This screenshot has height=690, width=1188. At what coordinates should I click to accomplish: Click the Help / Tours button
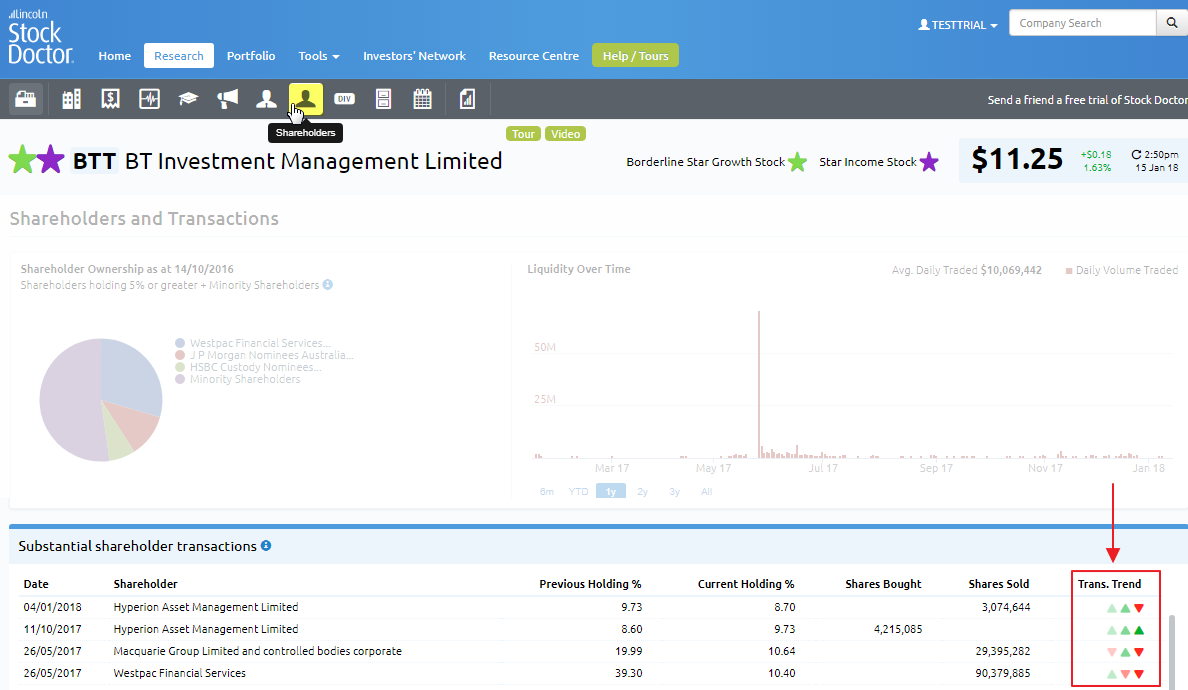coord(635,56)
